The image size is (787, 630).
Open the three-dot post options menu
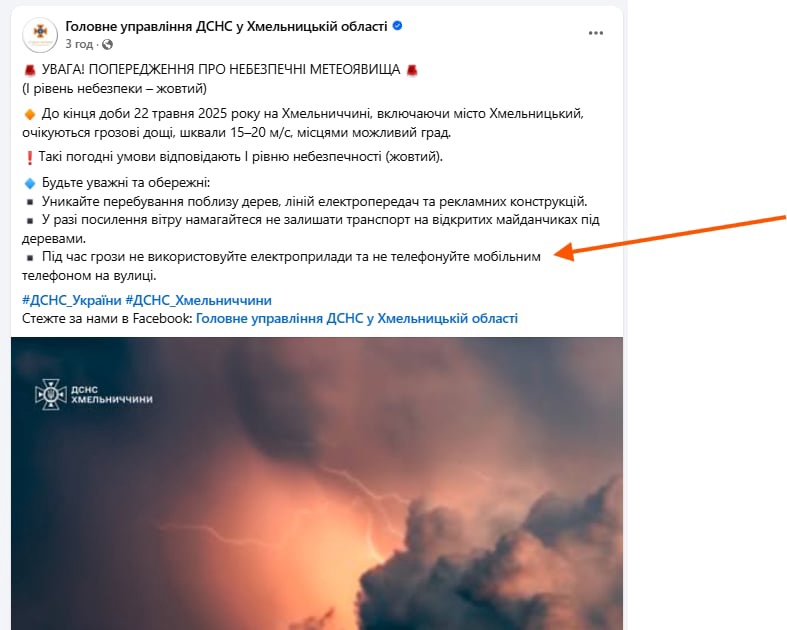(595, 33)
